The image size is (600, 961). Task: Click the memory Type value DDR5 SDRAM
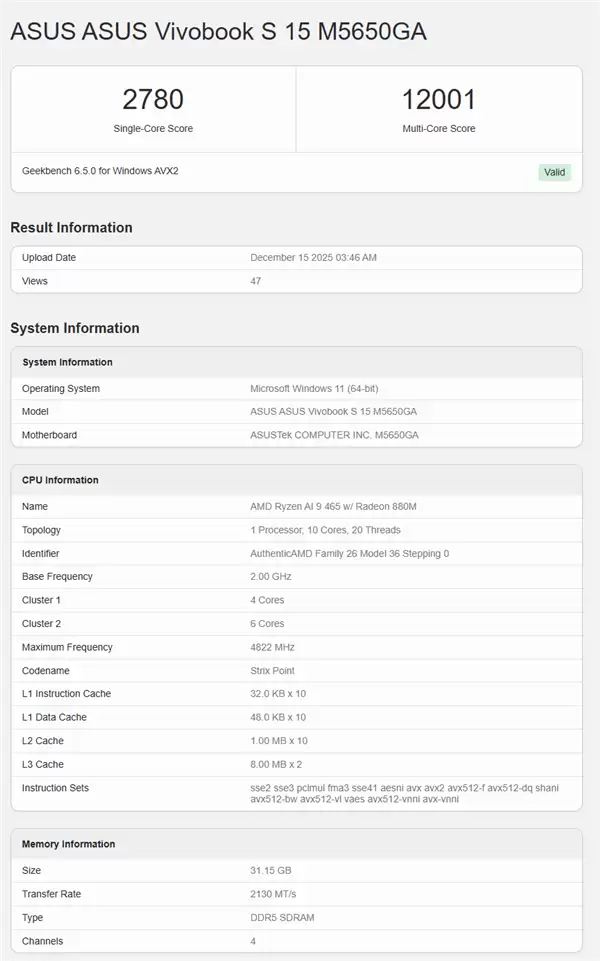coord(280,918)
